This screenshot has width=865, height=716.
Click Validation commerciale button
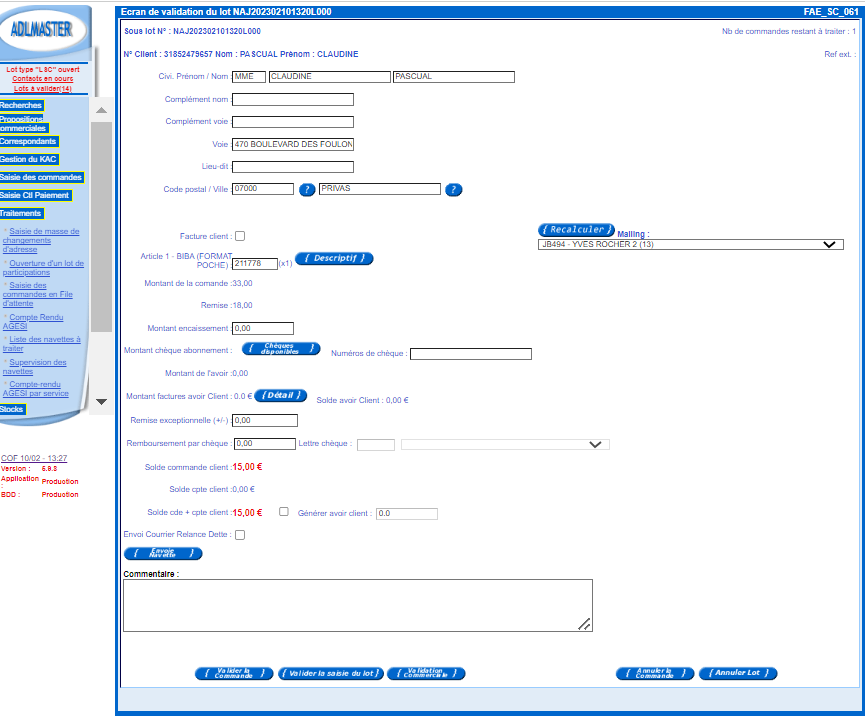click(x=426, y=674)
